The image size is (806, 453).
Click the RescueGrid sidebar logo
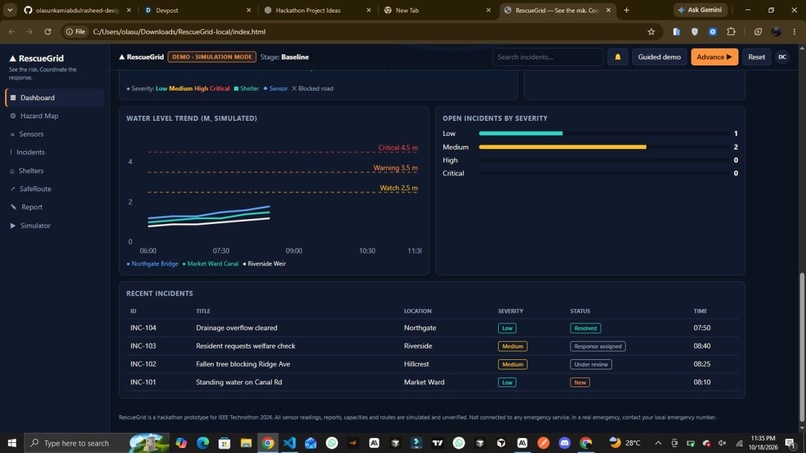pyautogui.click(x=36, y=59)
